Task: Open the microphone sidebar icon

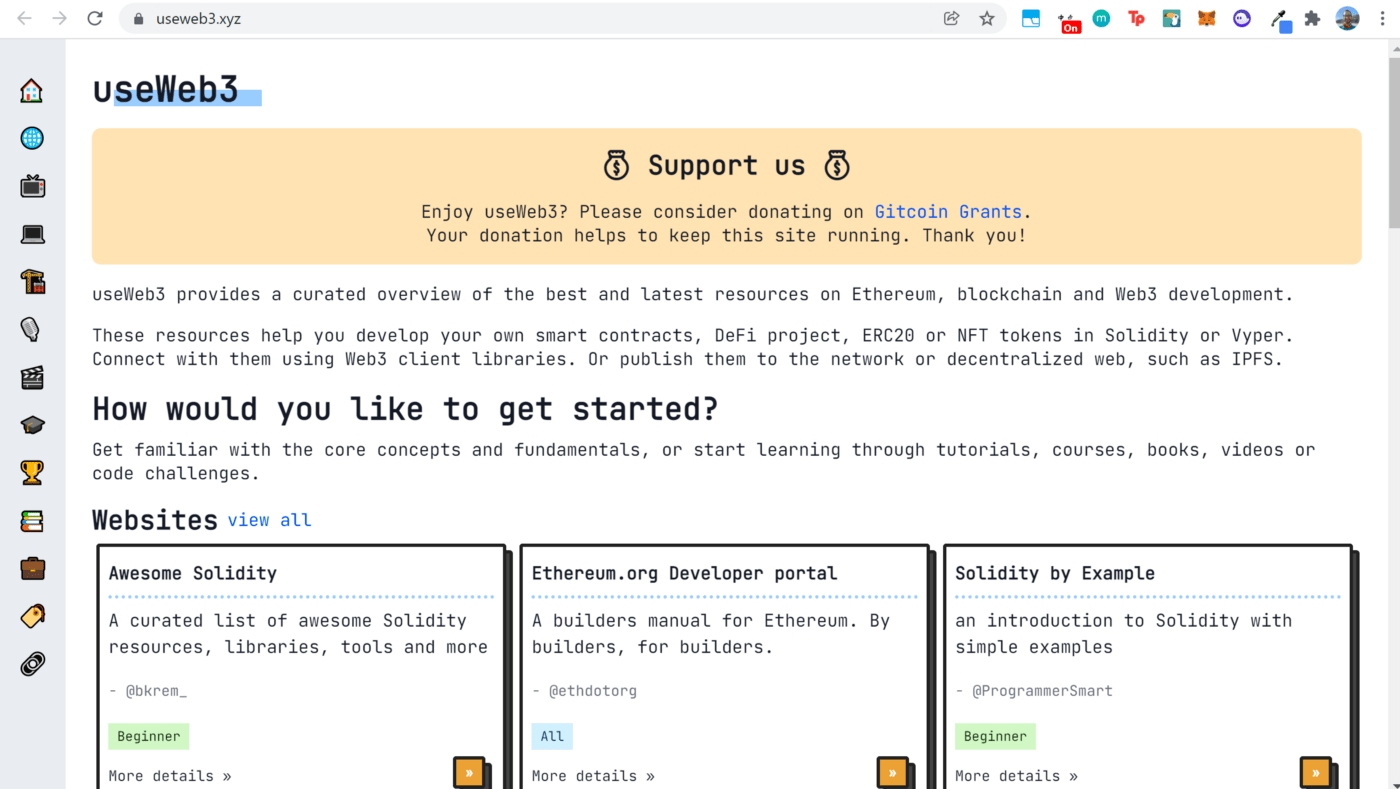Action: point(32,329)
